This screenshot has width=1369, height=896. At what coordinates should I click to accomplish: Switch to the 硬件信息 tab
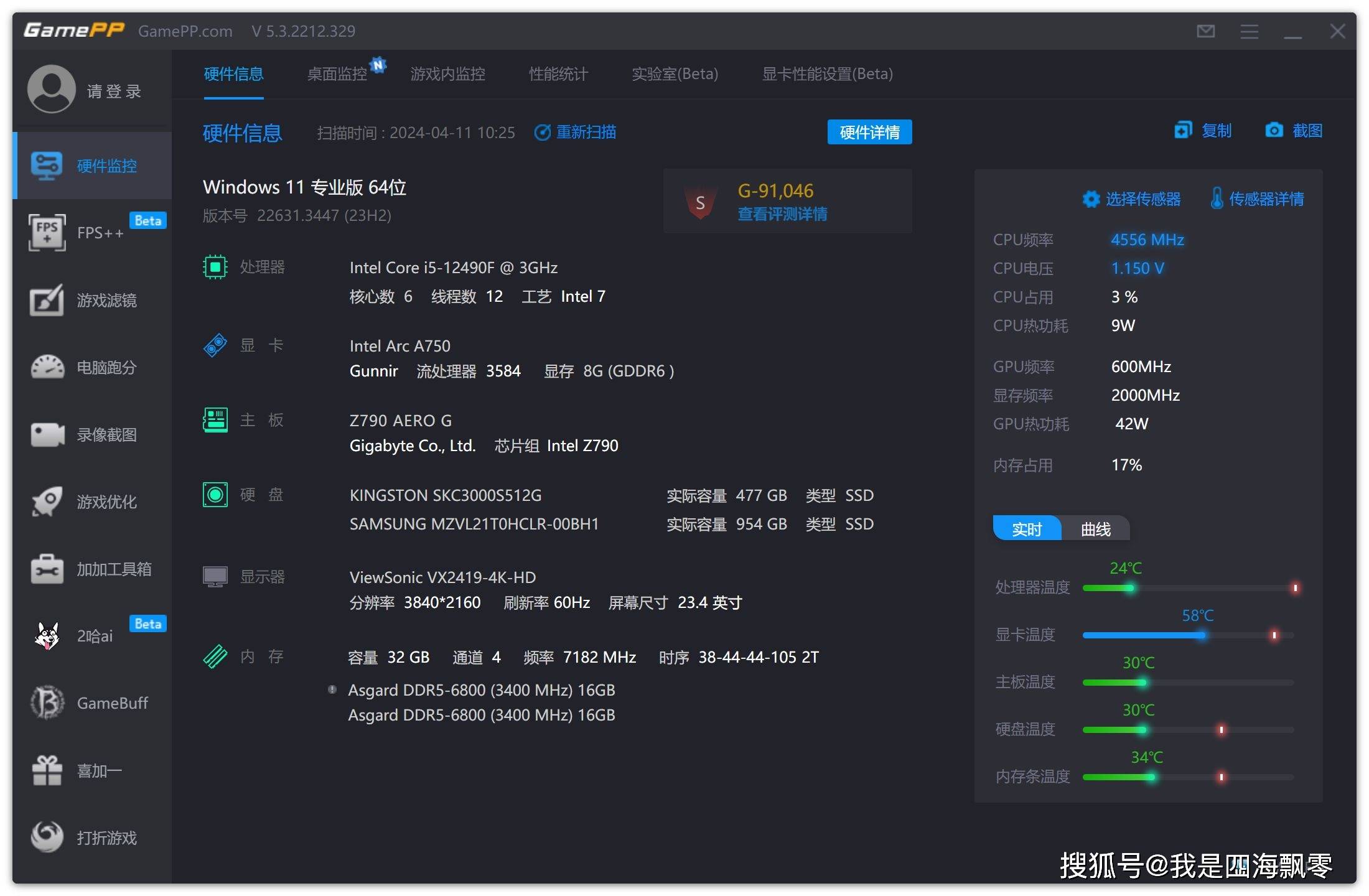234,74
